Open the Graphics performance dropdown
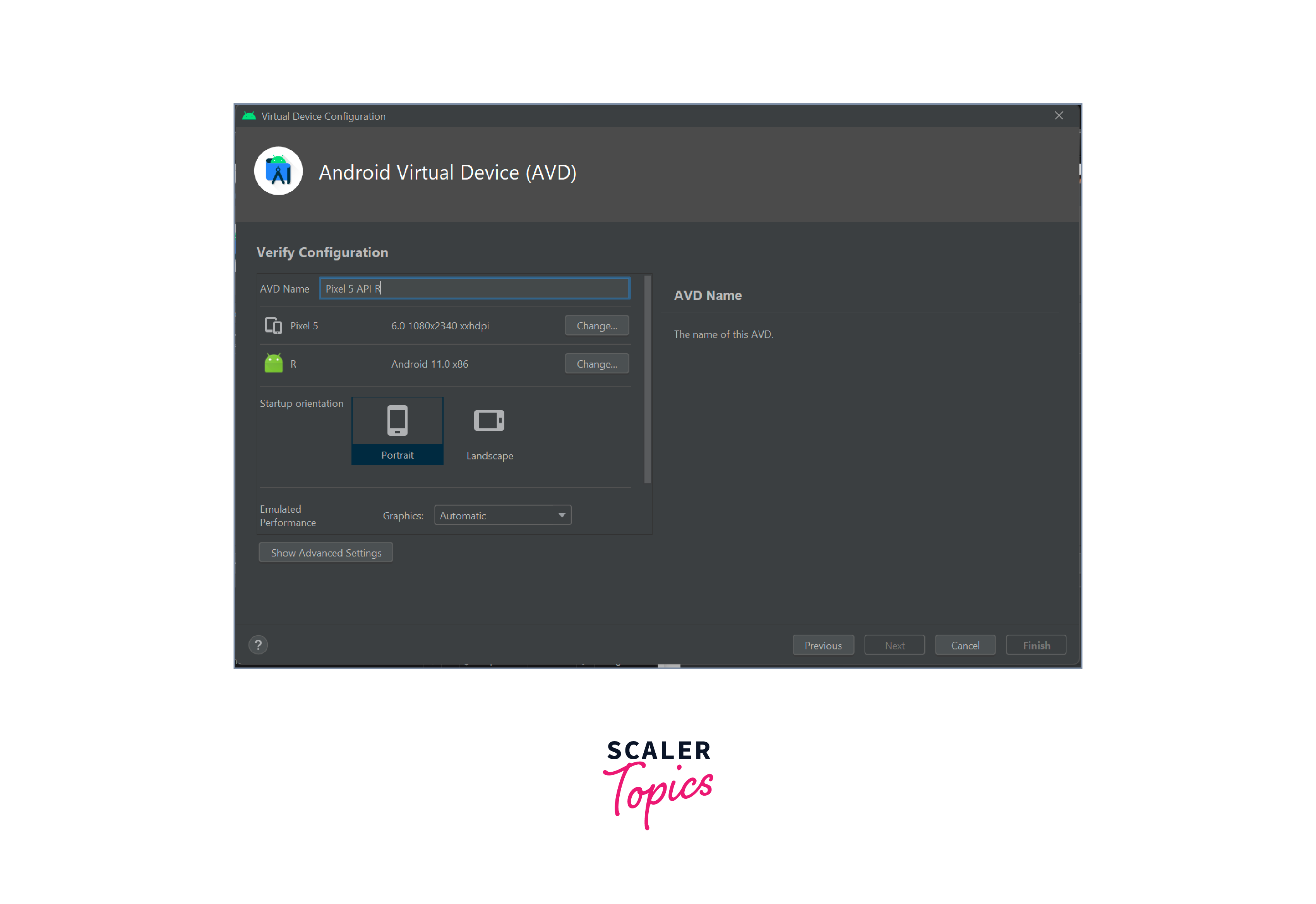 tap(506, 515)
